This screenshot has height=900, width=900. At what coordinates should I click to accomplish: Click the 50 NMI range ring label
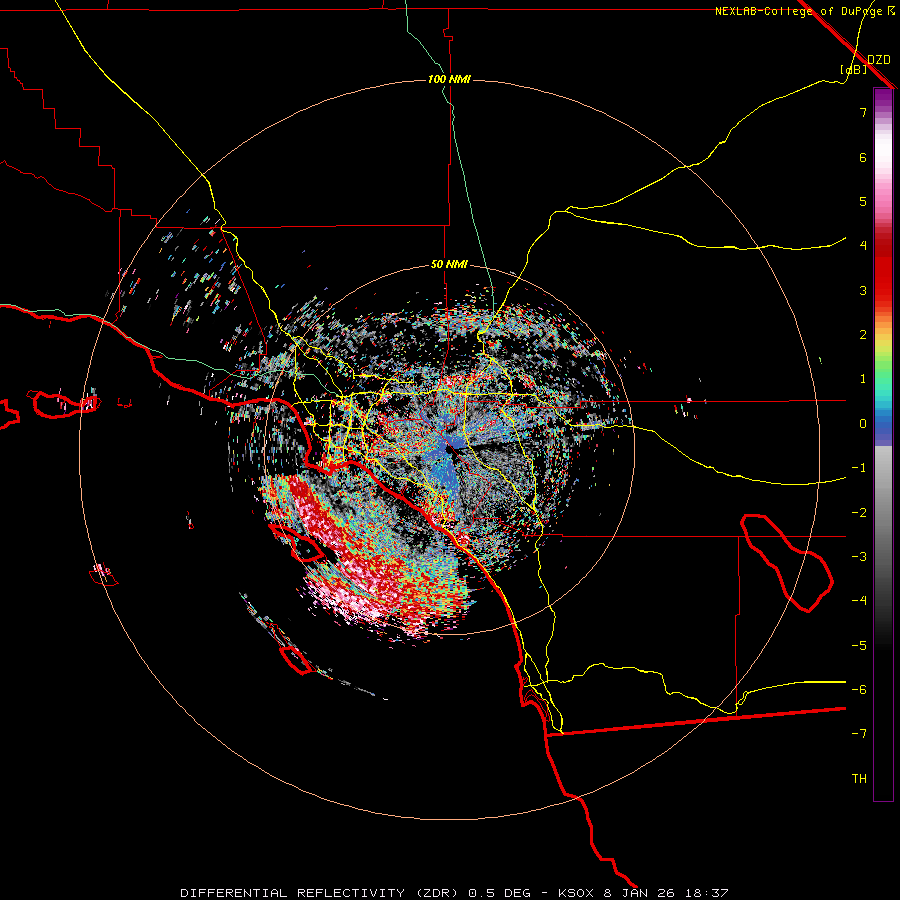tap(449, 265)
